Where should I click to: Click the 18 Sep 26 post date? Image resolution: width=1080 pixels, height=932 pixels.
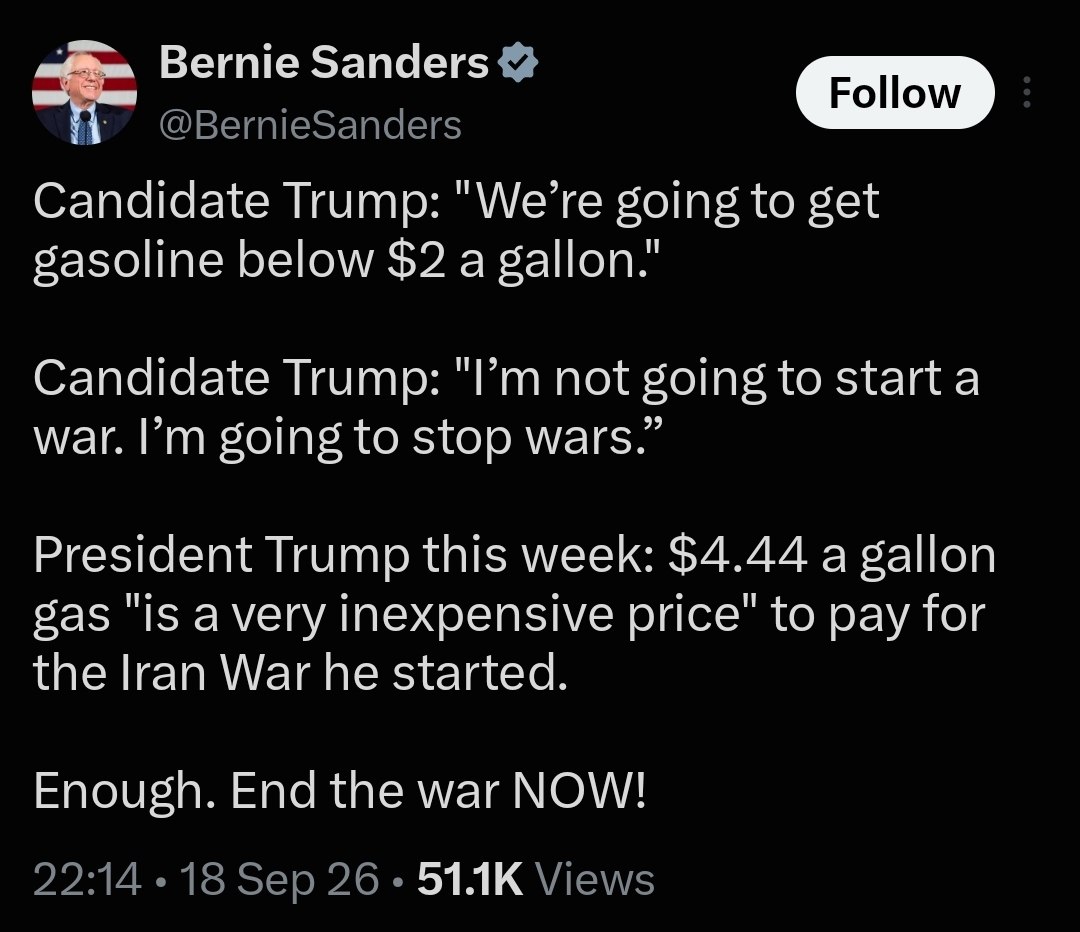point(279,880)
